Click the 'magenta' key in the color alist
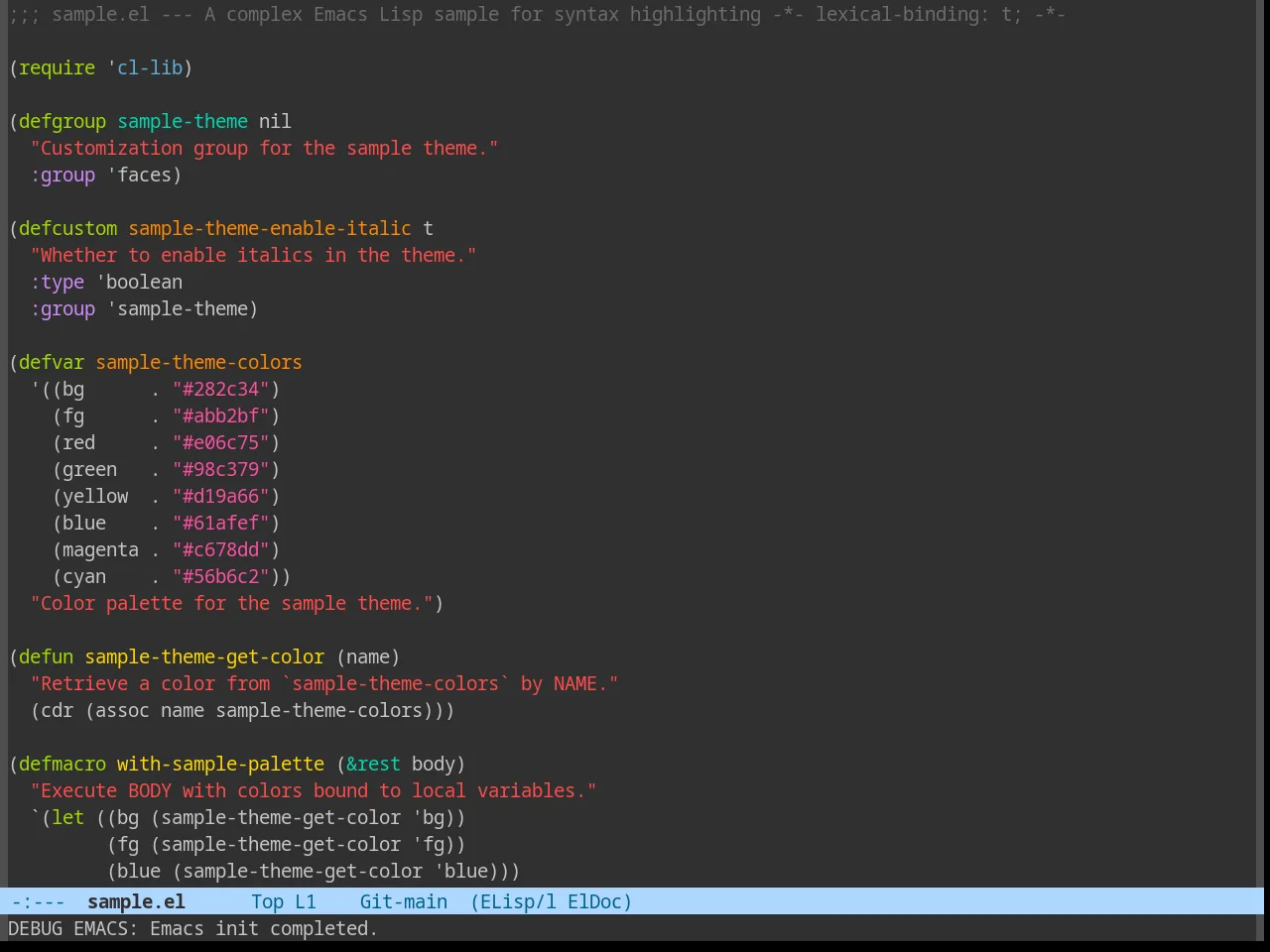Screen dimensions: 1270x952 point(100,549)
